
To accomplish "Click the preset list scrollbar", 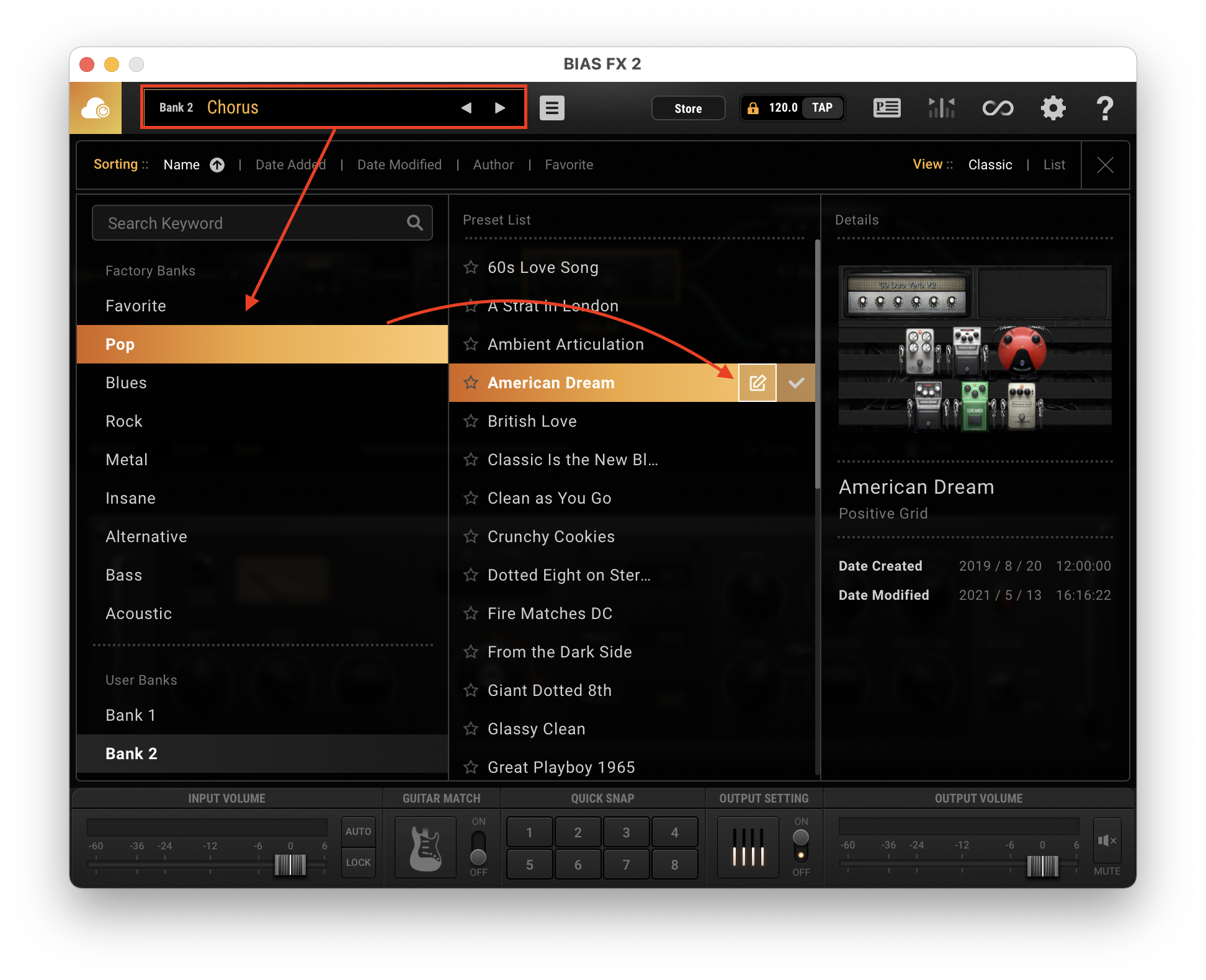I will pos(818,365).
